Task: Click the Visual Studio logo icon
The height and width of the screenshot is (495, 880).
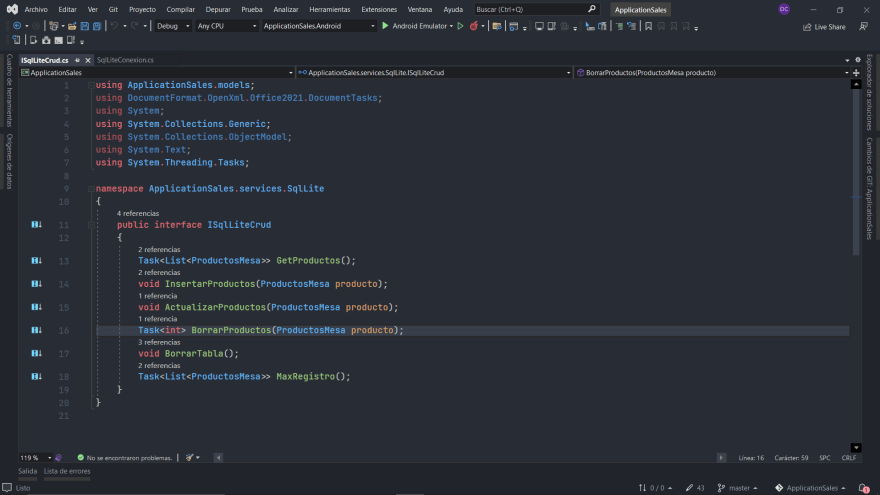Action: 12,9
